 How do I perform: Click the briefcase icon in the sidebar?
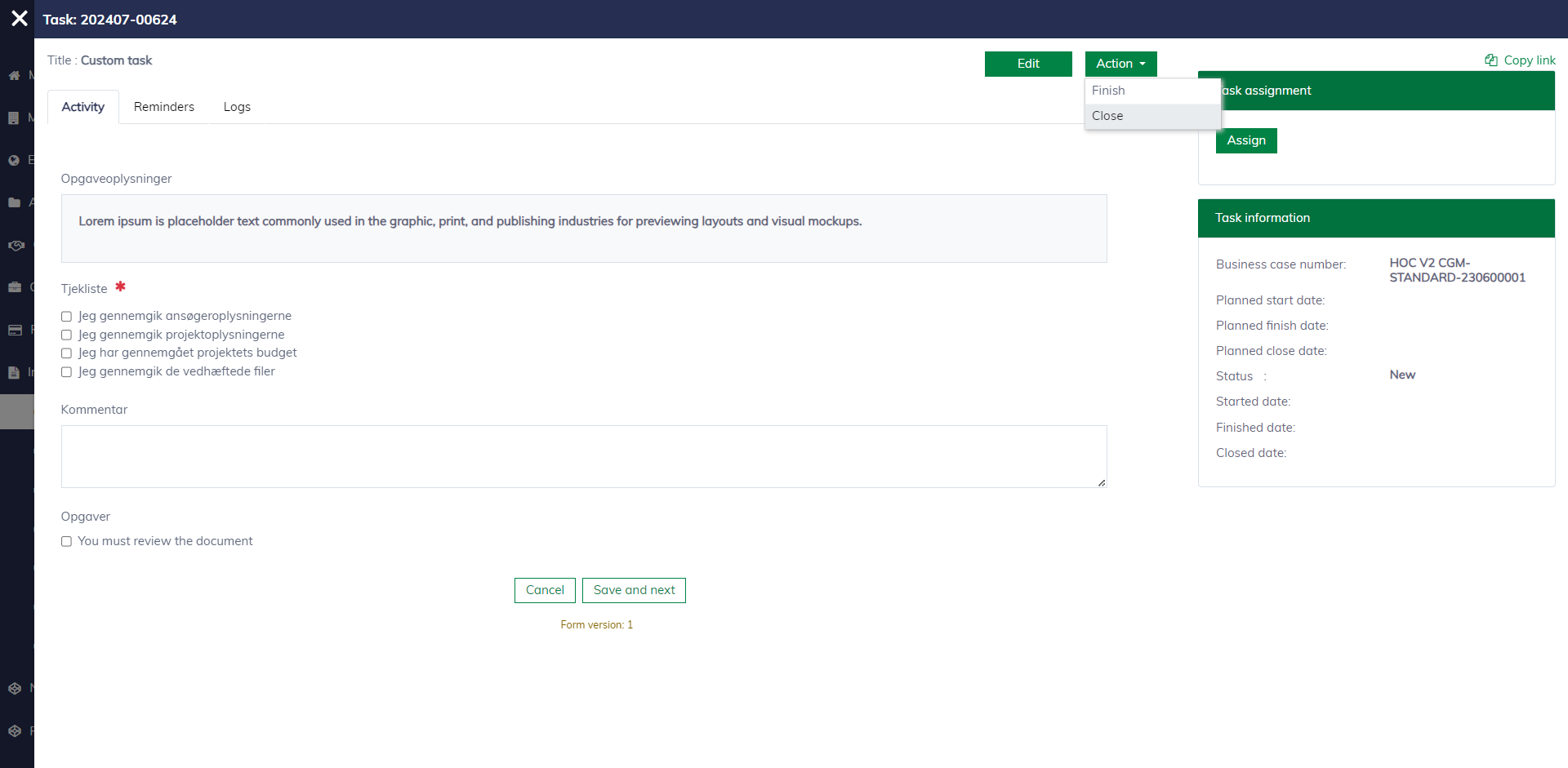pos(14,287)
